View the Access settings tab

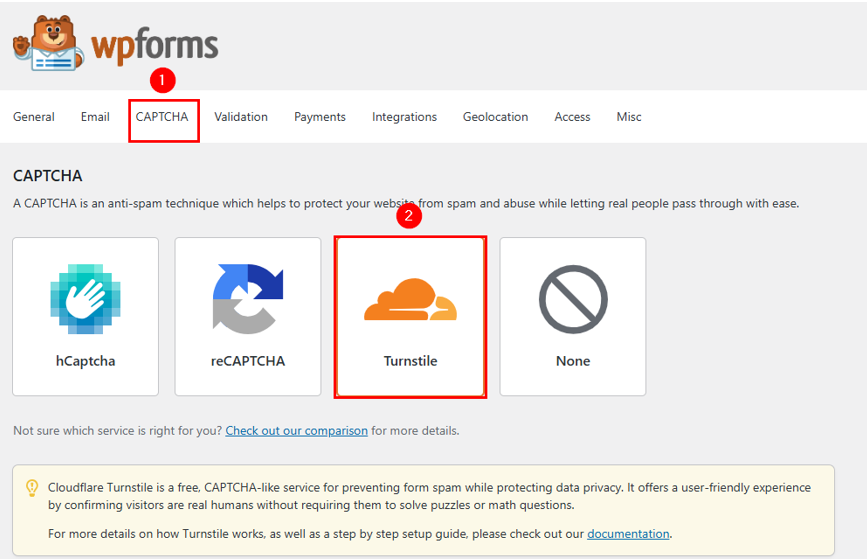coord(572,117)
